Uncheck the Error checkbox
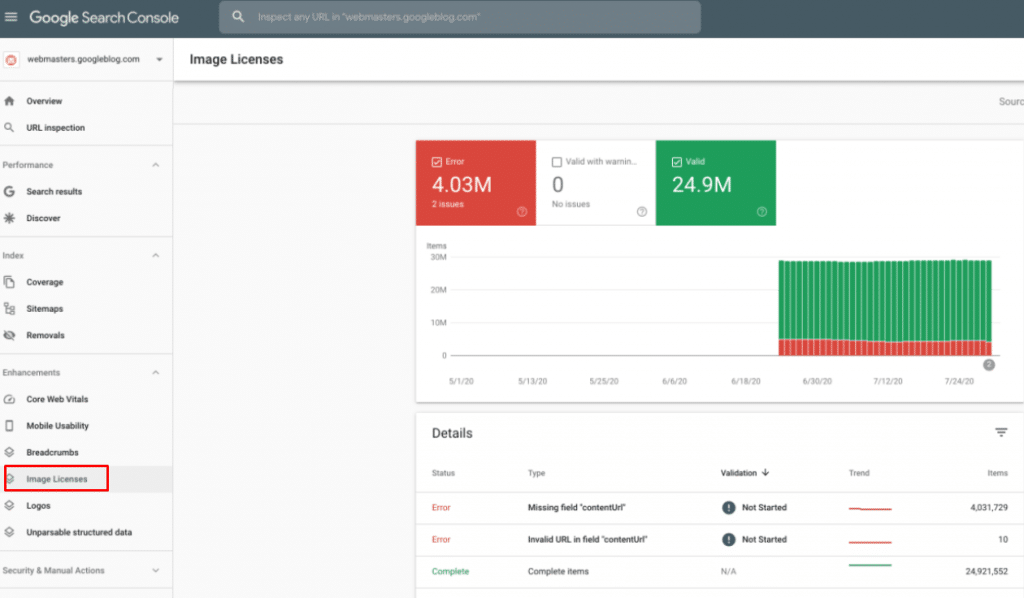The image size is (1024, 598). [x=437, y=162]
